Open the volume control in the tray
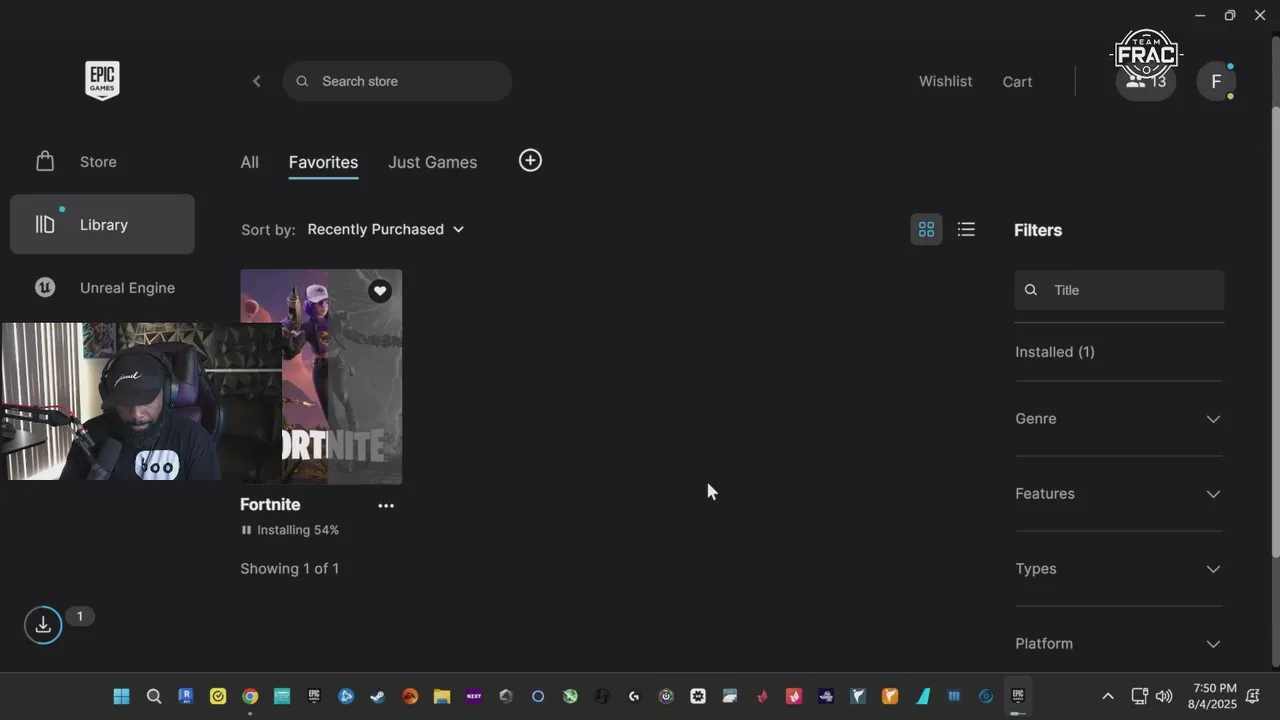Viewport: 1280px width, 720px height. 1163,696
